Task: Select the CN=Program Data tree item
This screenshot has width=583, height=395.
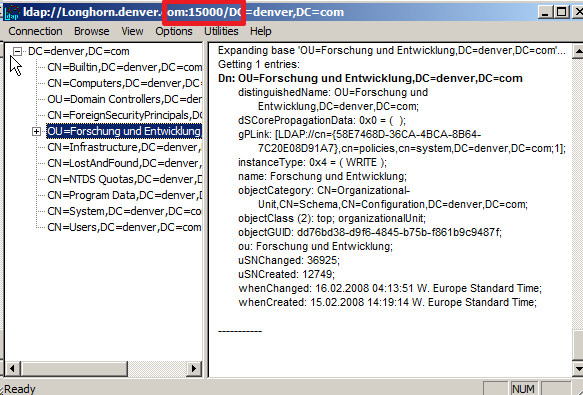Action: point(125,195)
